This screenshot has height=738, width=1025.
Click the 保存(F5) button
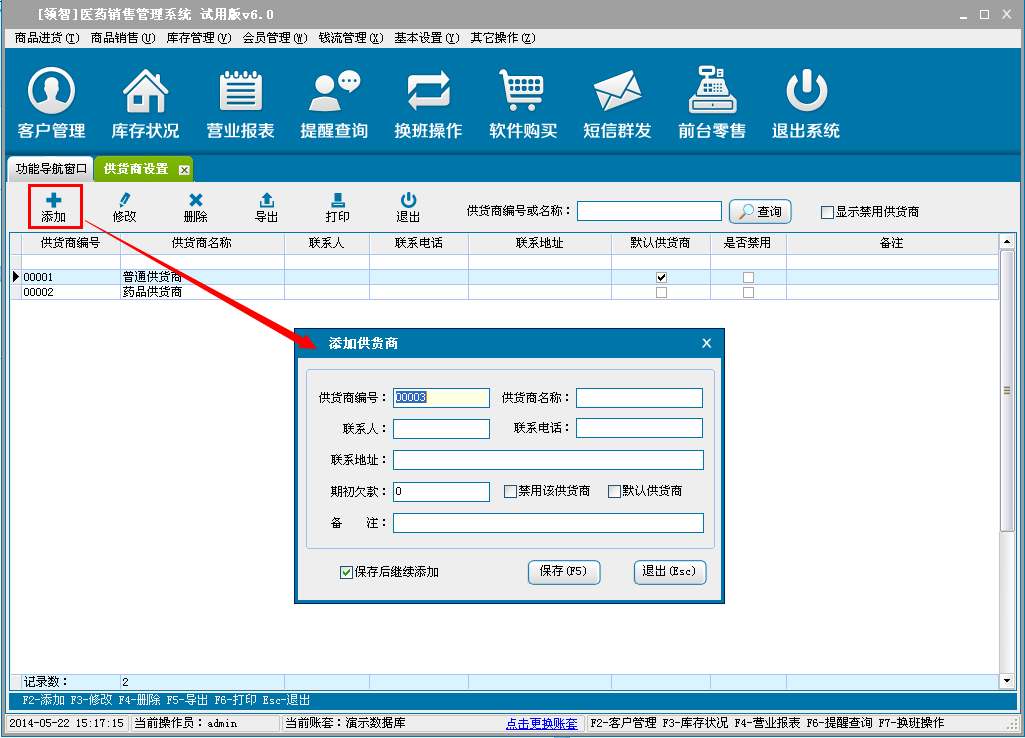[x=563, y=572]
